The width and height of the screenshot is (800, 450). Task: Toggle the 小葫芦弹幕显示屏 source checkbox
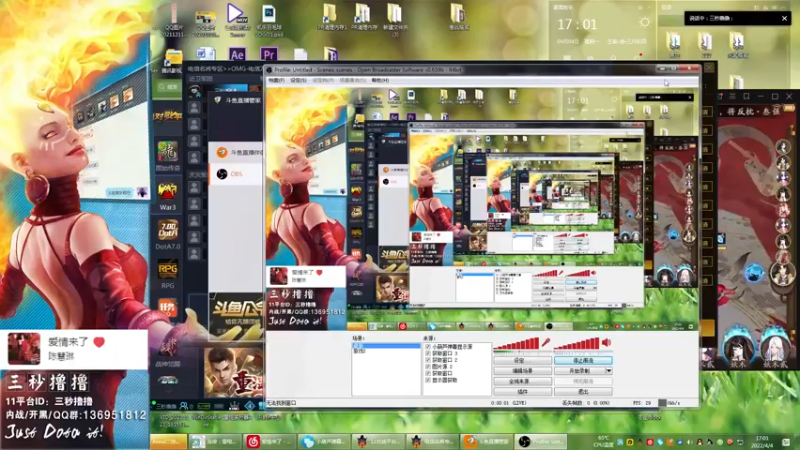coord(428,346)
